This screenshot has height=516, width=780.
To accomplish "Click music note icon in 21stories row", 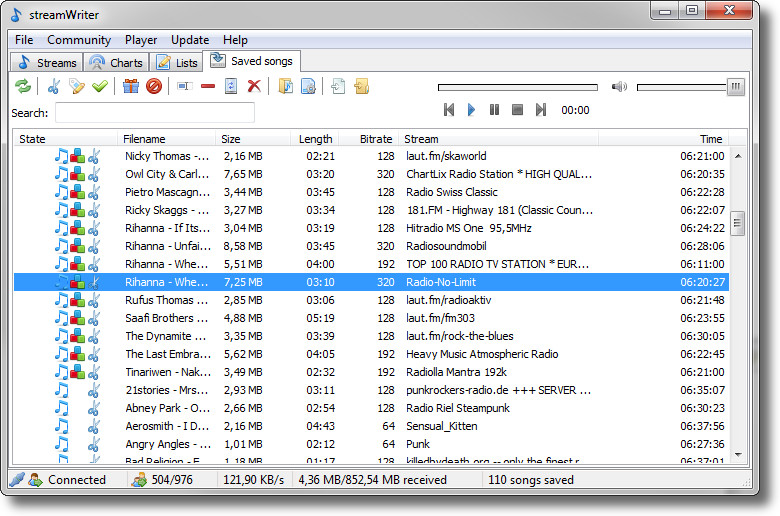I will coord(61,390).
